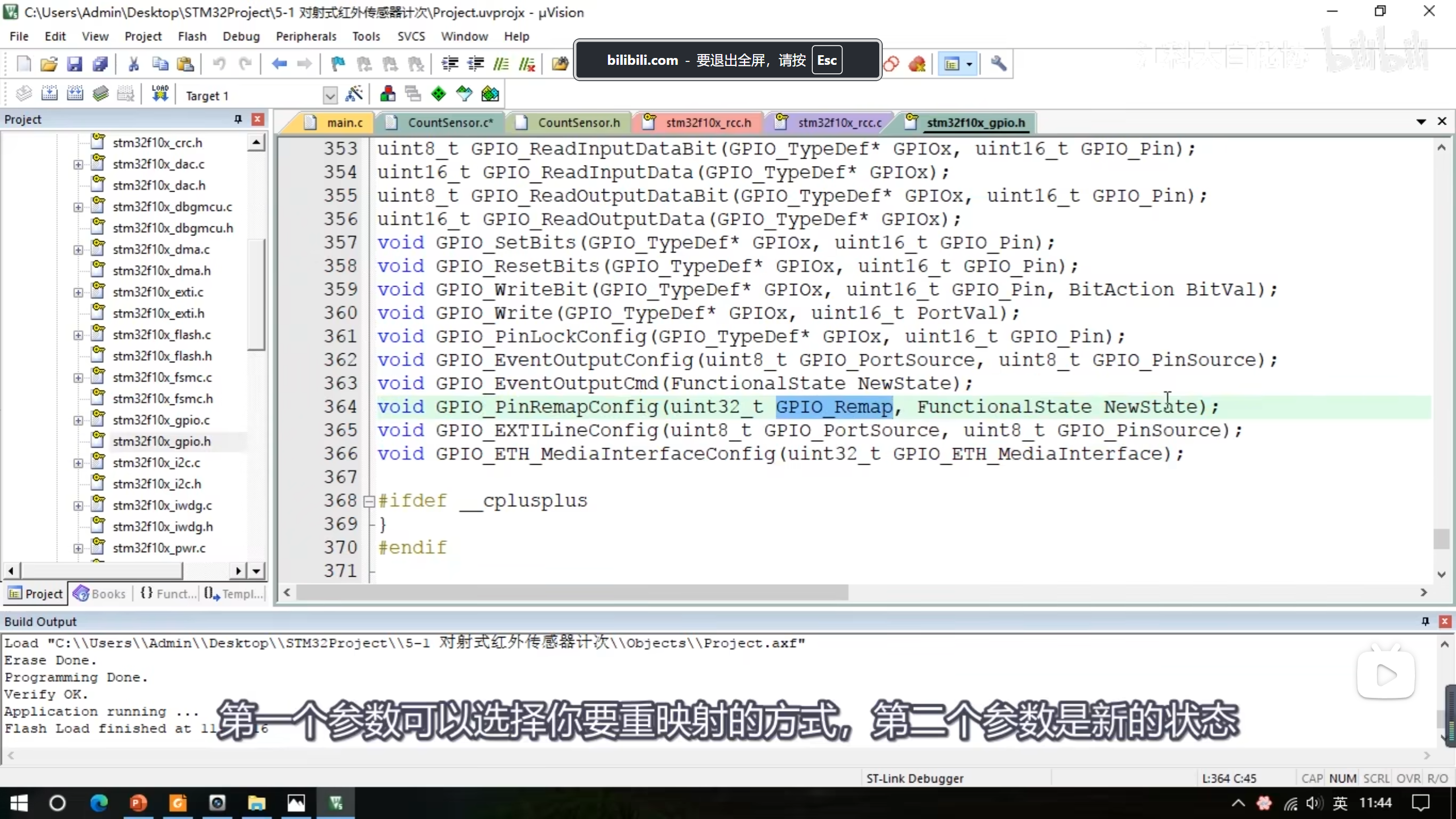Click the Save All toolbar icon
1456x819 pixels.
point(100,64)
